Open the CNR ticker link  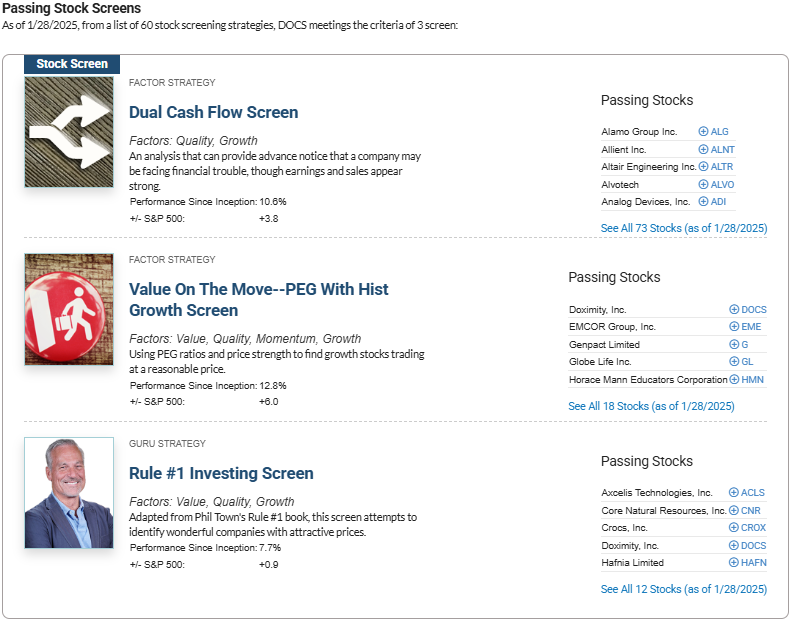pos(751,511)
